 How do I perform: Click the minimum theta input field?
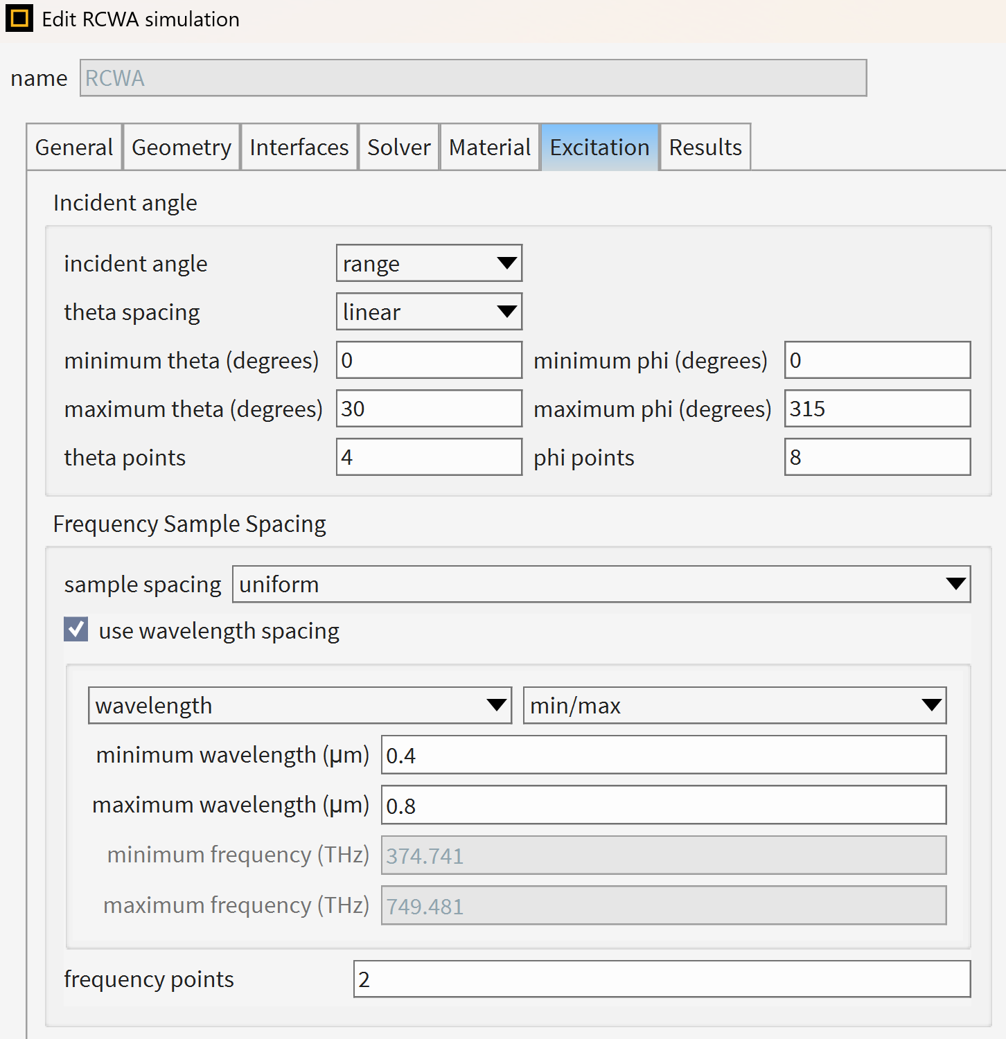[429, 360]
